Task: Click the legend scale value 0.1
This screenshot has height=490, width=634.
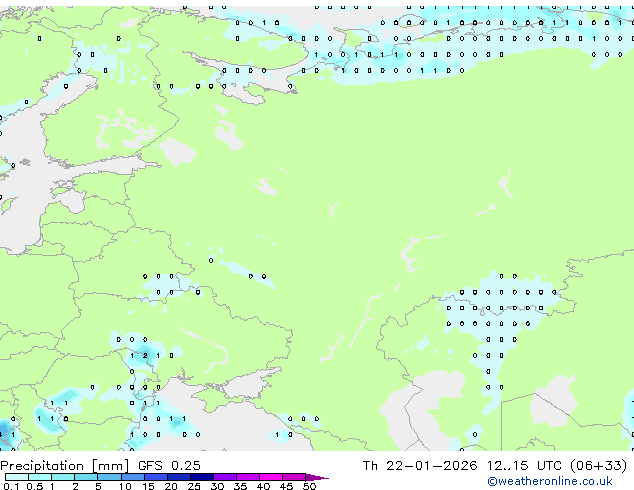Action: [x=11, y=486]
